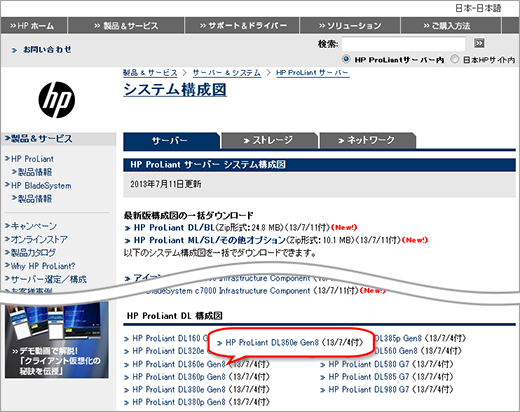Click 日本-日本語 language label

click(478, 8)
